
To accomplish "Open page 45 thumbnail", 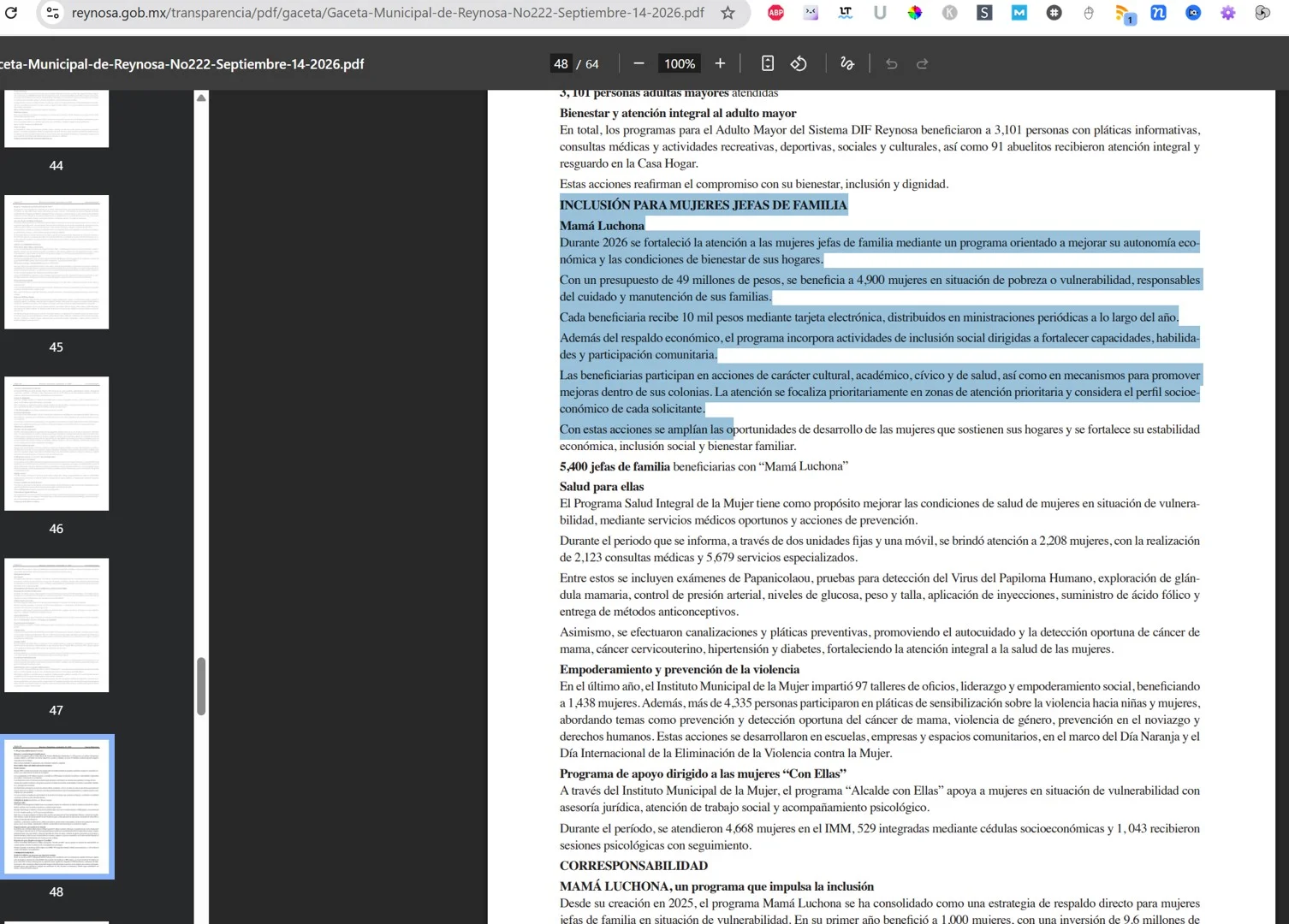I will point(56,262).
